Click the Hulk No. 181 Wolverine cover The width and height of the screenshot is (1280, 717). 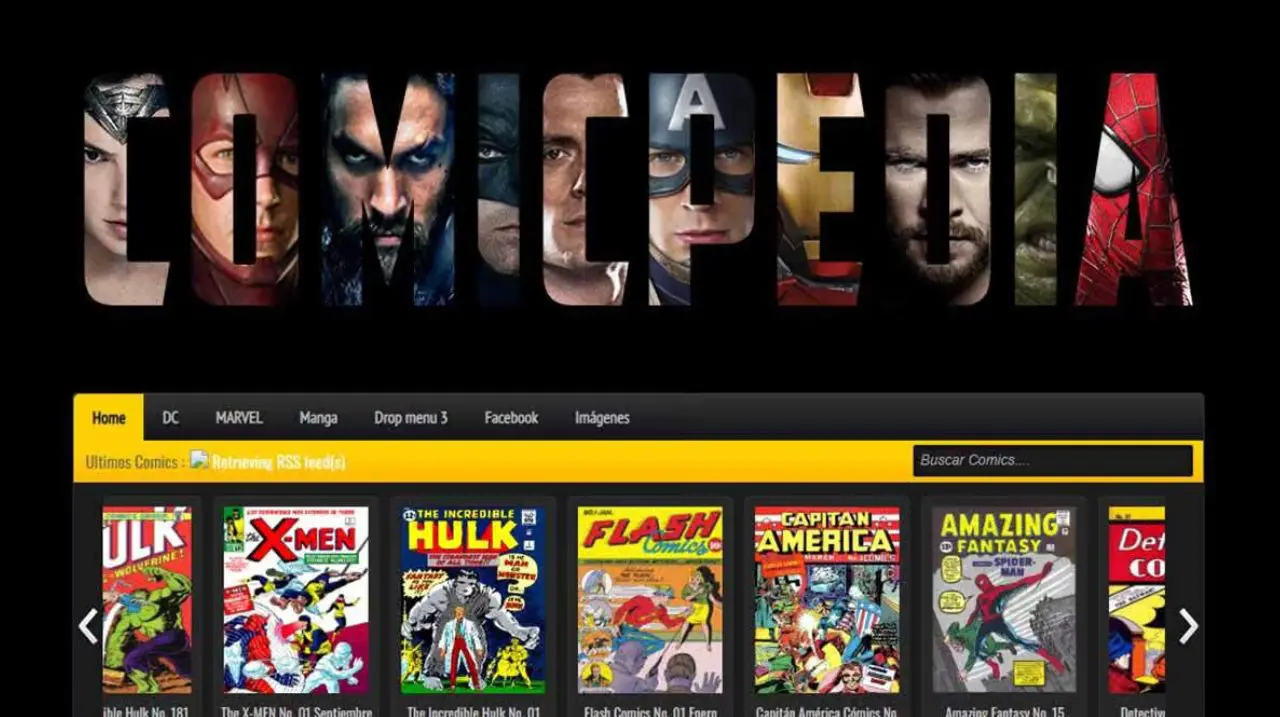[147, 600]
